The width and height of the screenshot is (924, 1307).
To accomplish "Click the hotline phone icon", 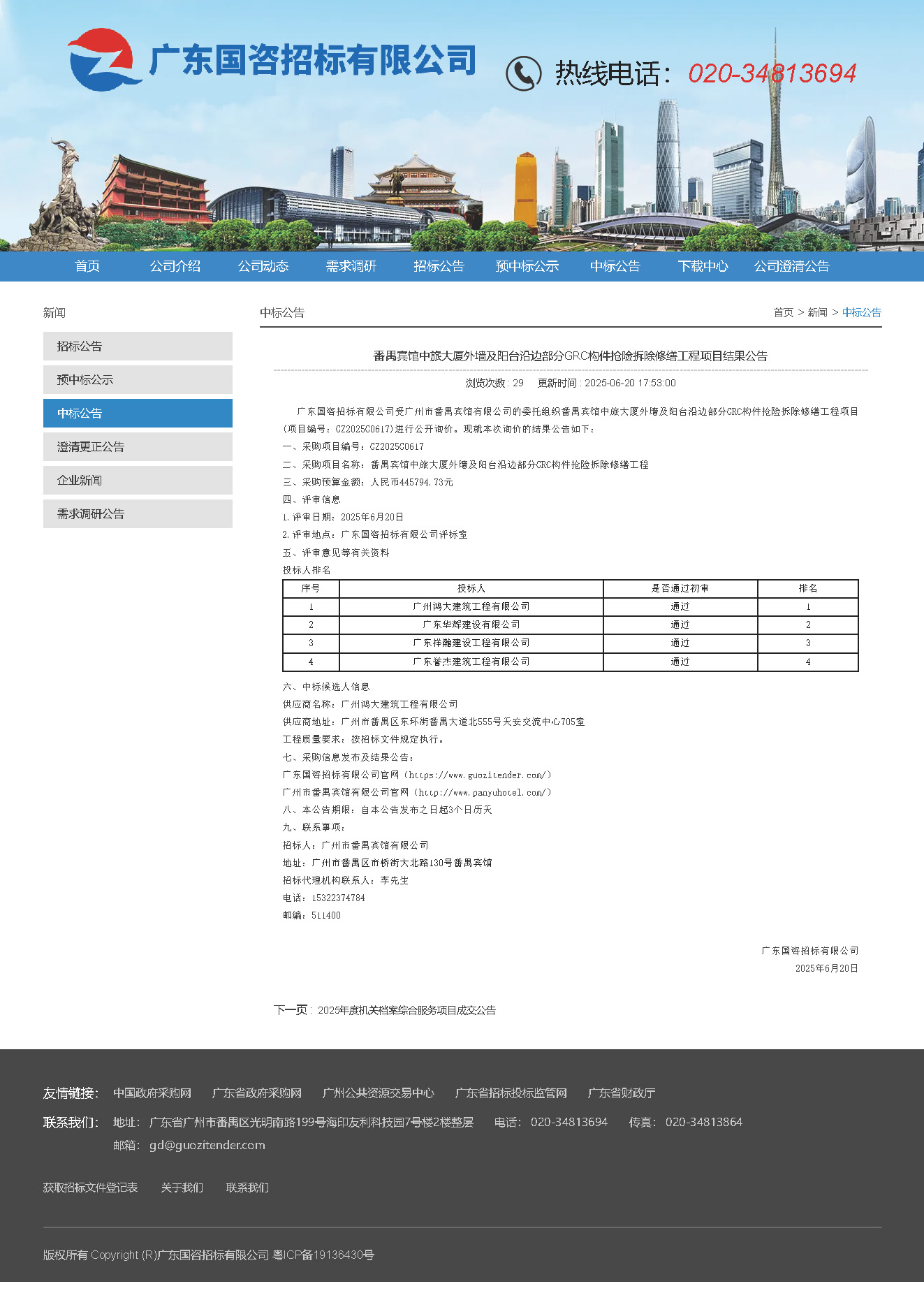I will (523, 73).
